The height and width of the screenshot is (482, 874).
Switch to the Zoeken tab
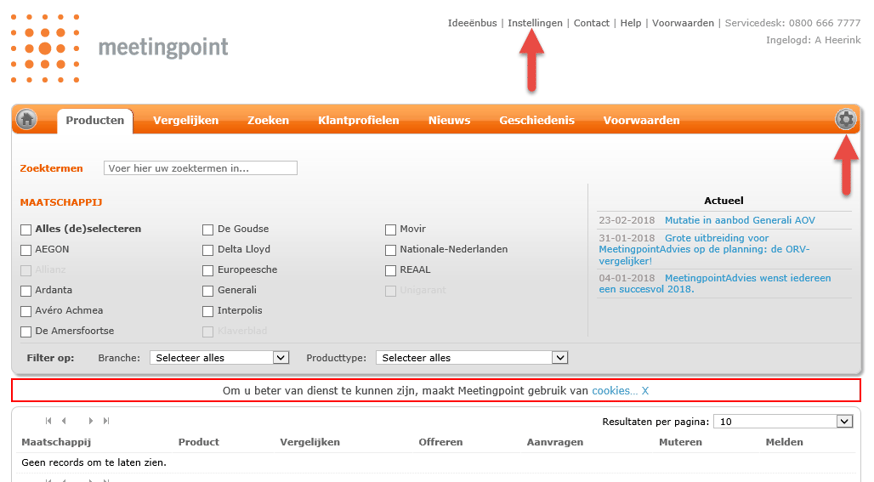click(x=268, y=120)
